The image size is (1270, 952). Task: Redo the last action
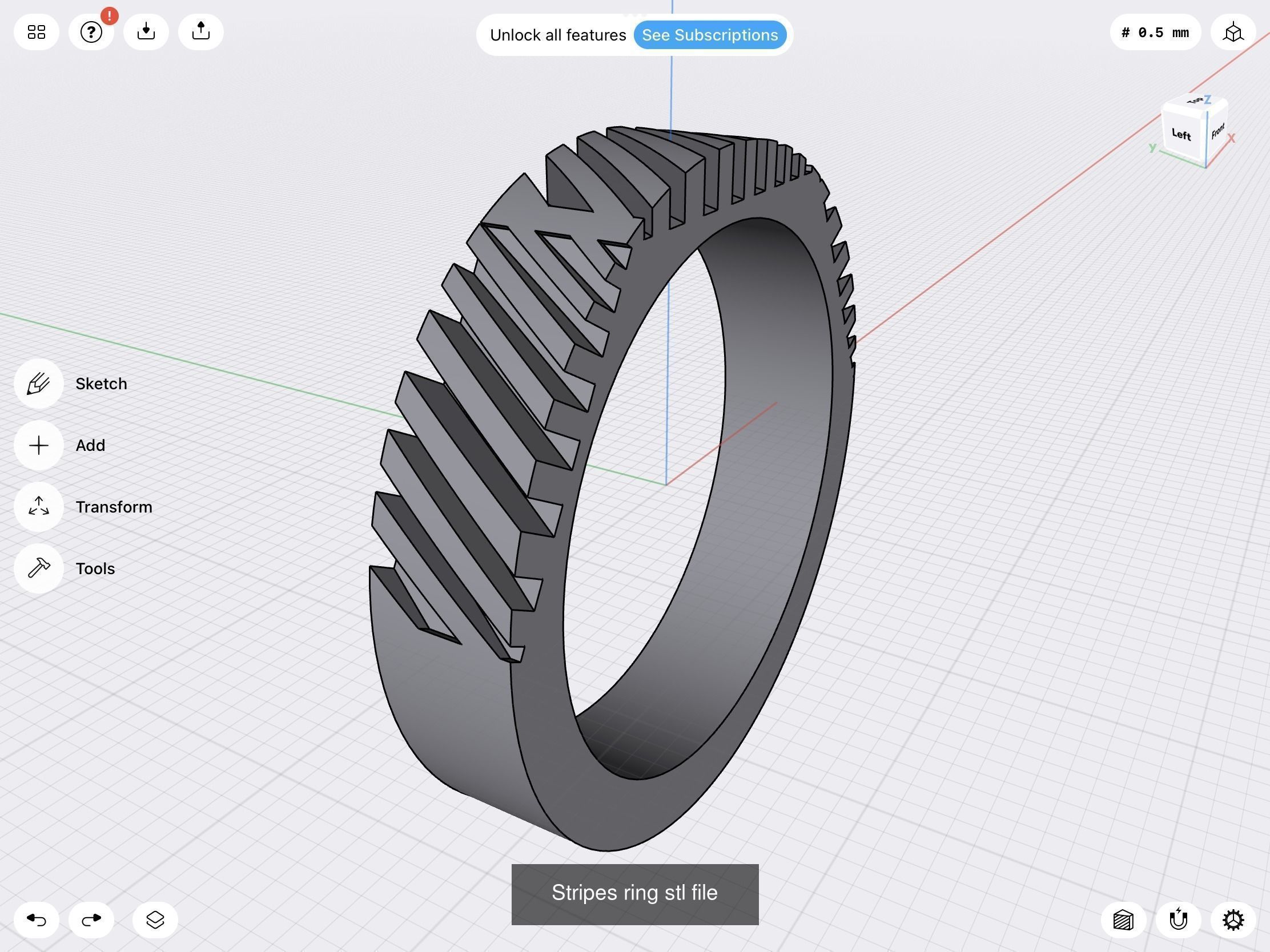tap(91, 920)
